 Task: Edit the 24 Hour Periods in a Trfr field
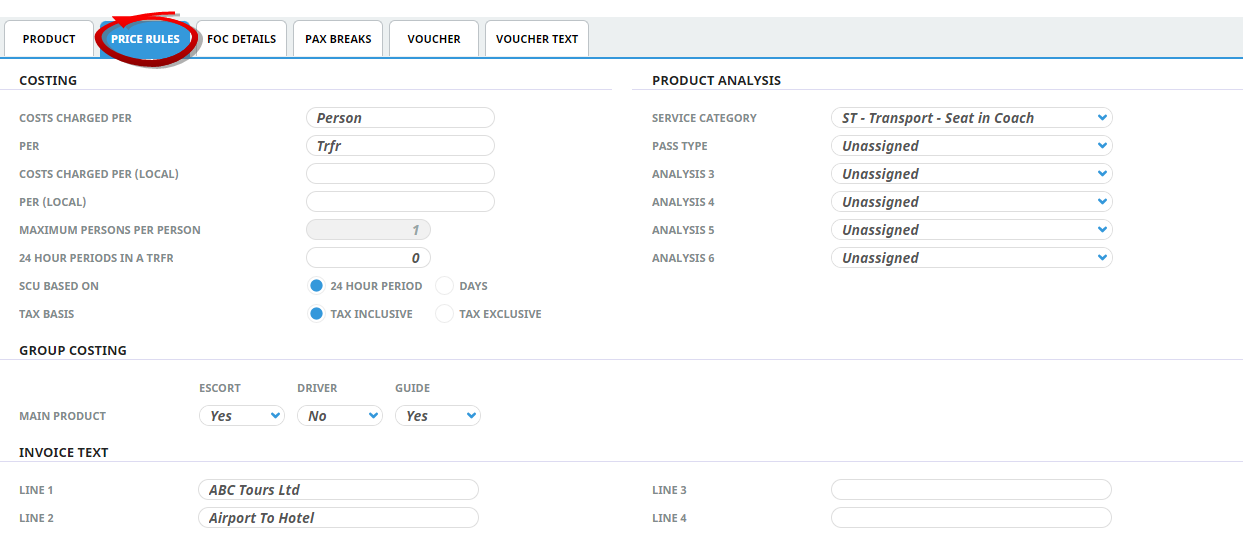[x=368, y=258]
